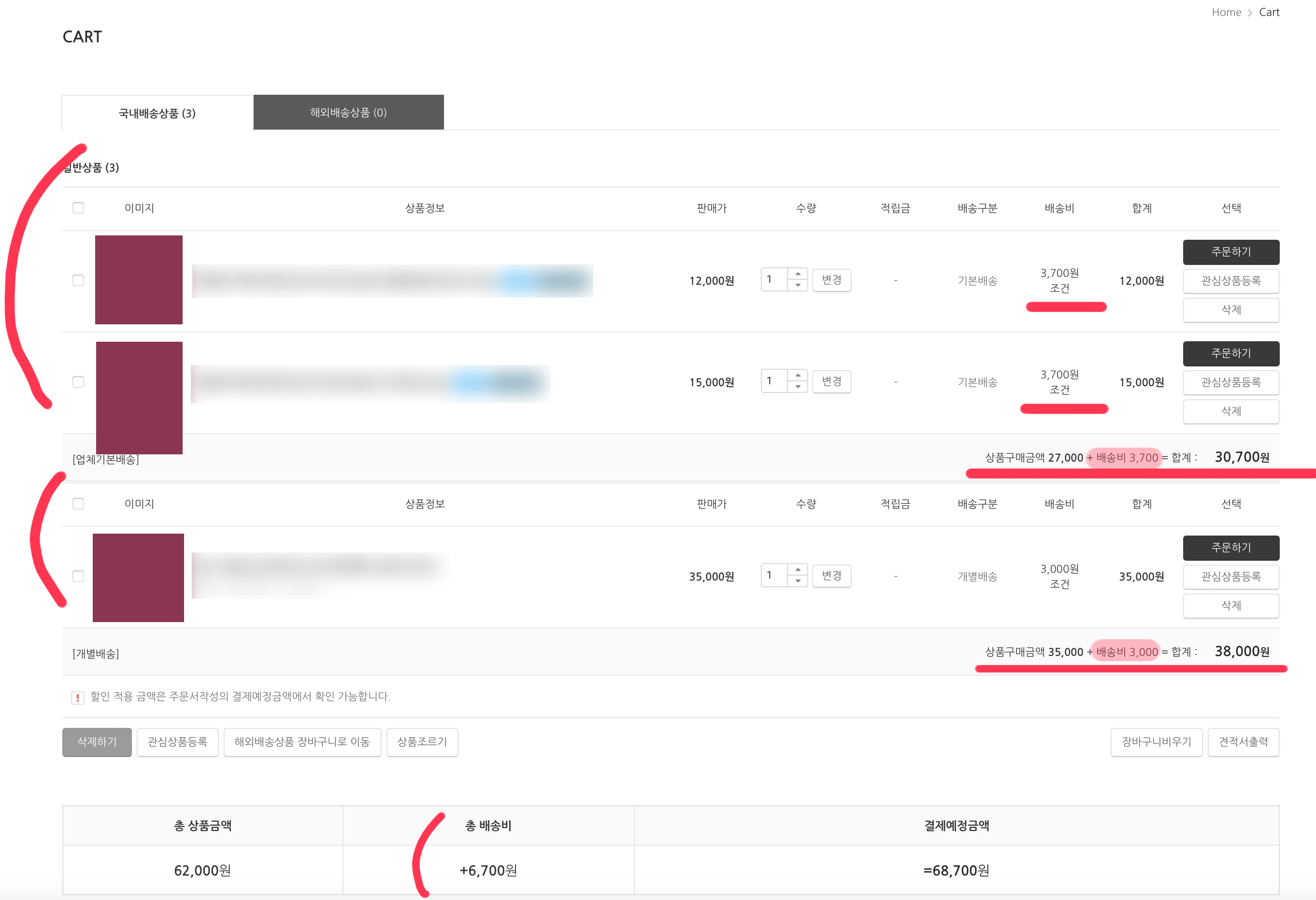Viewport: 1316px width, 900px height.
Task: Click 주문하기 for the 12,000원 item
Action: coord(1230,251)
